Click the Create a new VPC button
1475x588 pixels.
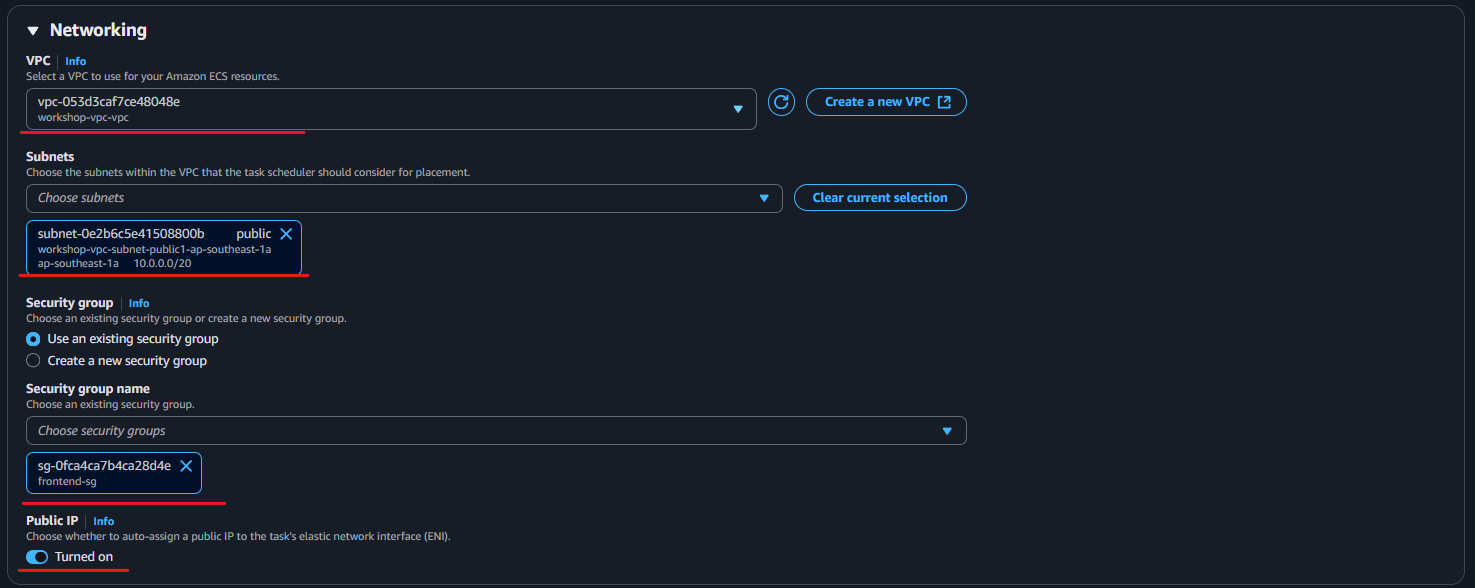[886, 101]
